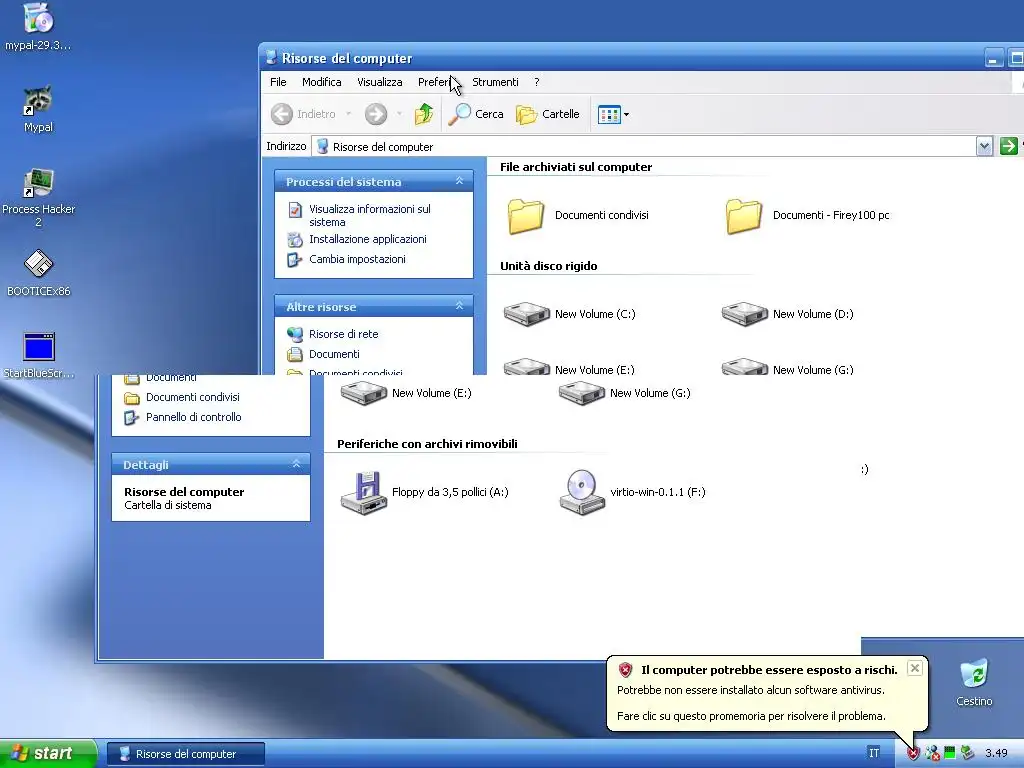Open Risorse di rete link
Viewport: 1024px width, 768px height.
344,334
